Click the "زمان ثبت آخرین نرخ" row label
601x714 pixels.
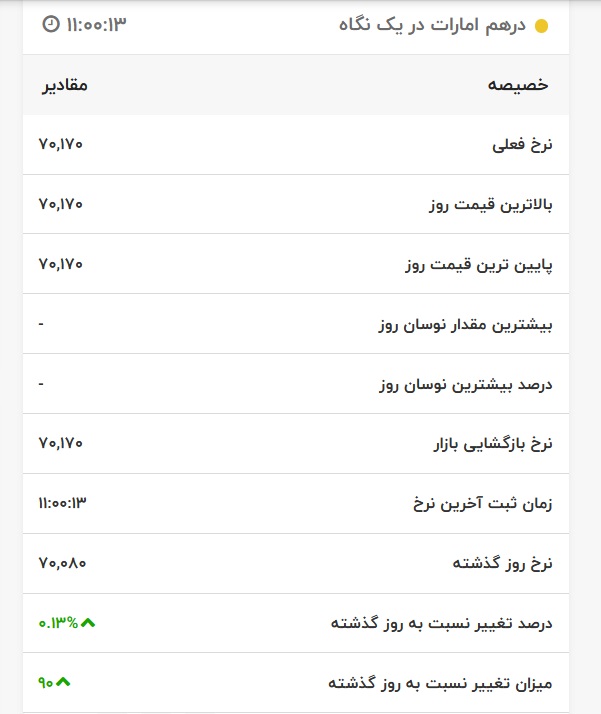[483, 504]
